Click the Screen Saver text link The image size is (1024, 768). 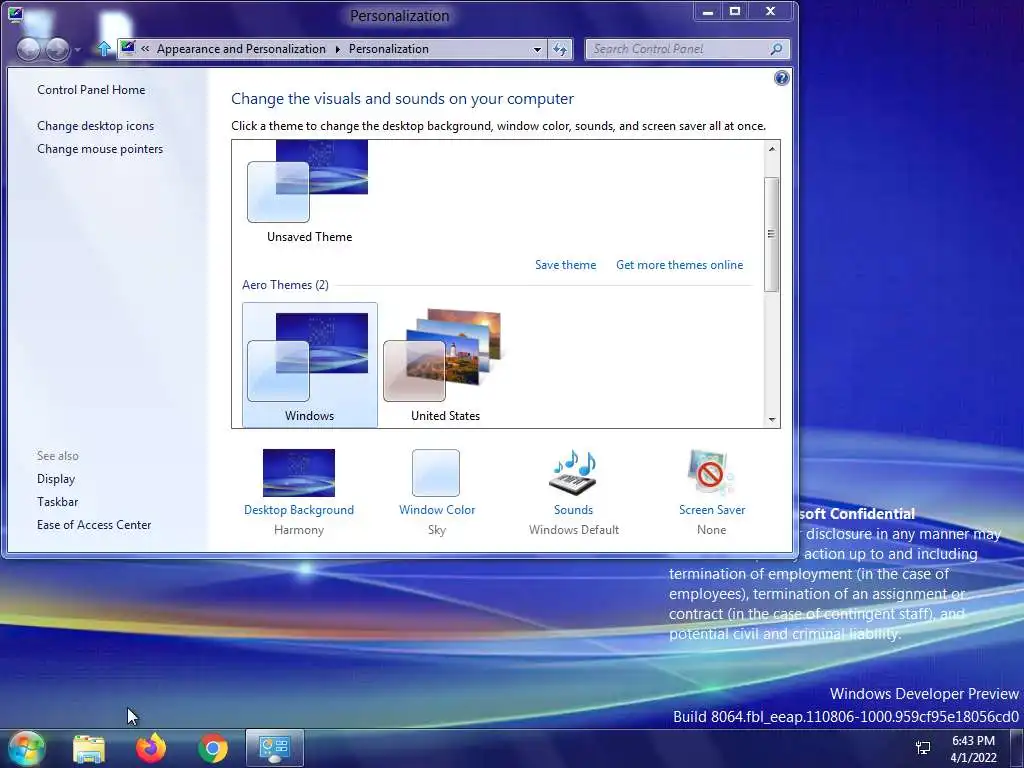tap(712, 510)
